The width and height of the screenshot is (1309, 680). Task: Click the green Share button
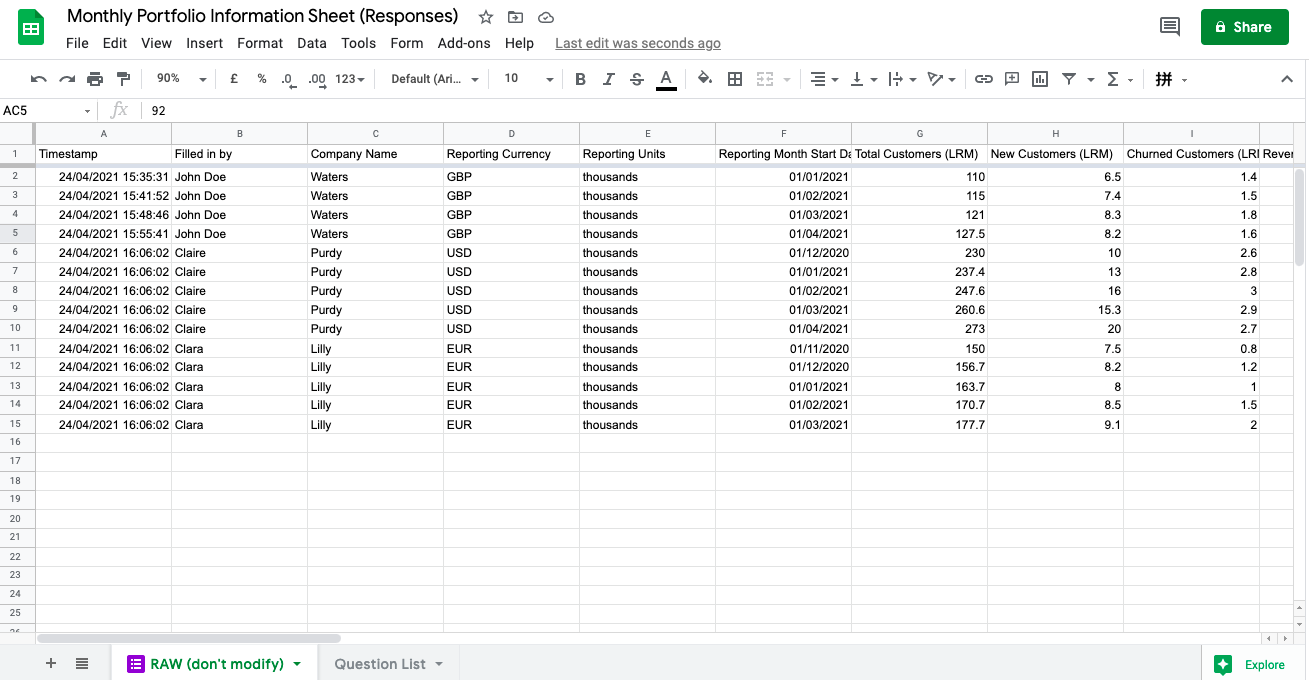click(x=1244, y=27)
